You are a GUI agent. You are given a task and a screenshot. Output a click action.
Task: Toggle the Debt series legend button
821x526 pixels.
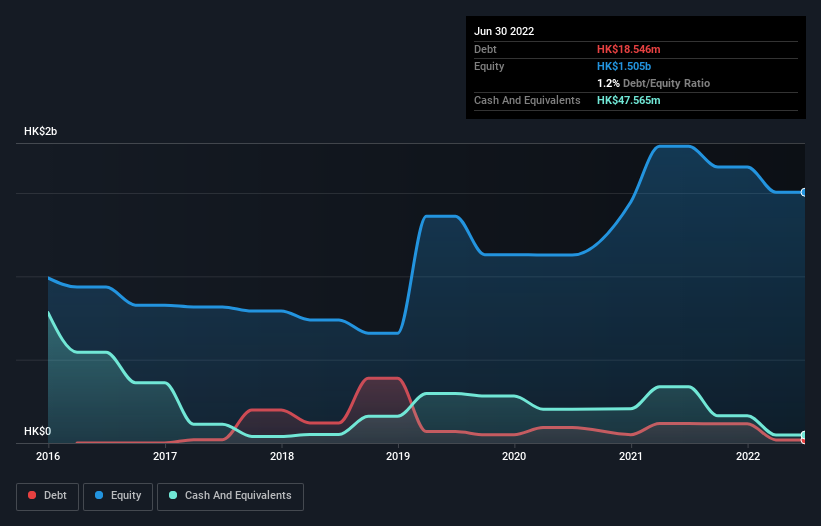point(48,496)
